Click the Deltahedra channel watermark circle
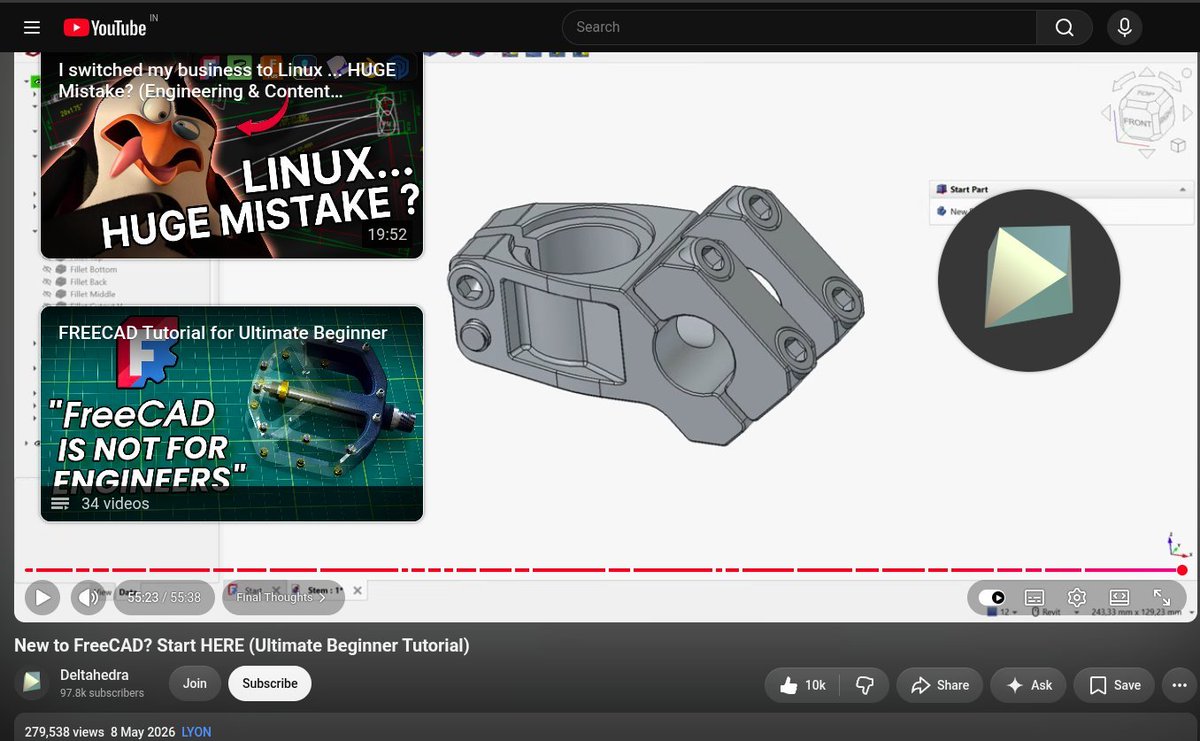The image size is (1200, 741). coord(1029,280)
